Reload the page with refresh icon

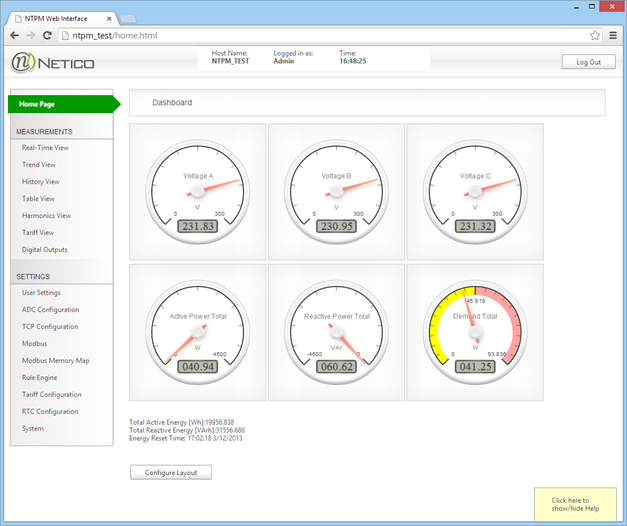pyautogui.click(x=47, y=36)
